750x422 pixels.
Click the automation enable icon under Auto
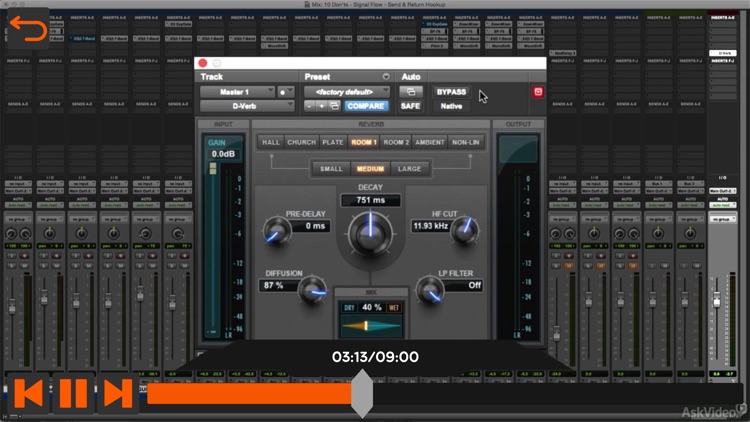(410, 91)
